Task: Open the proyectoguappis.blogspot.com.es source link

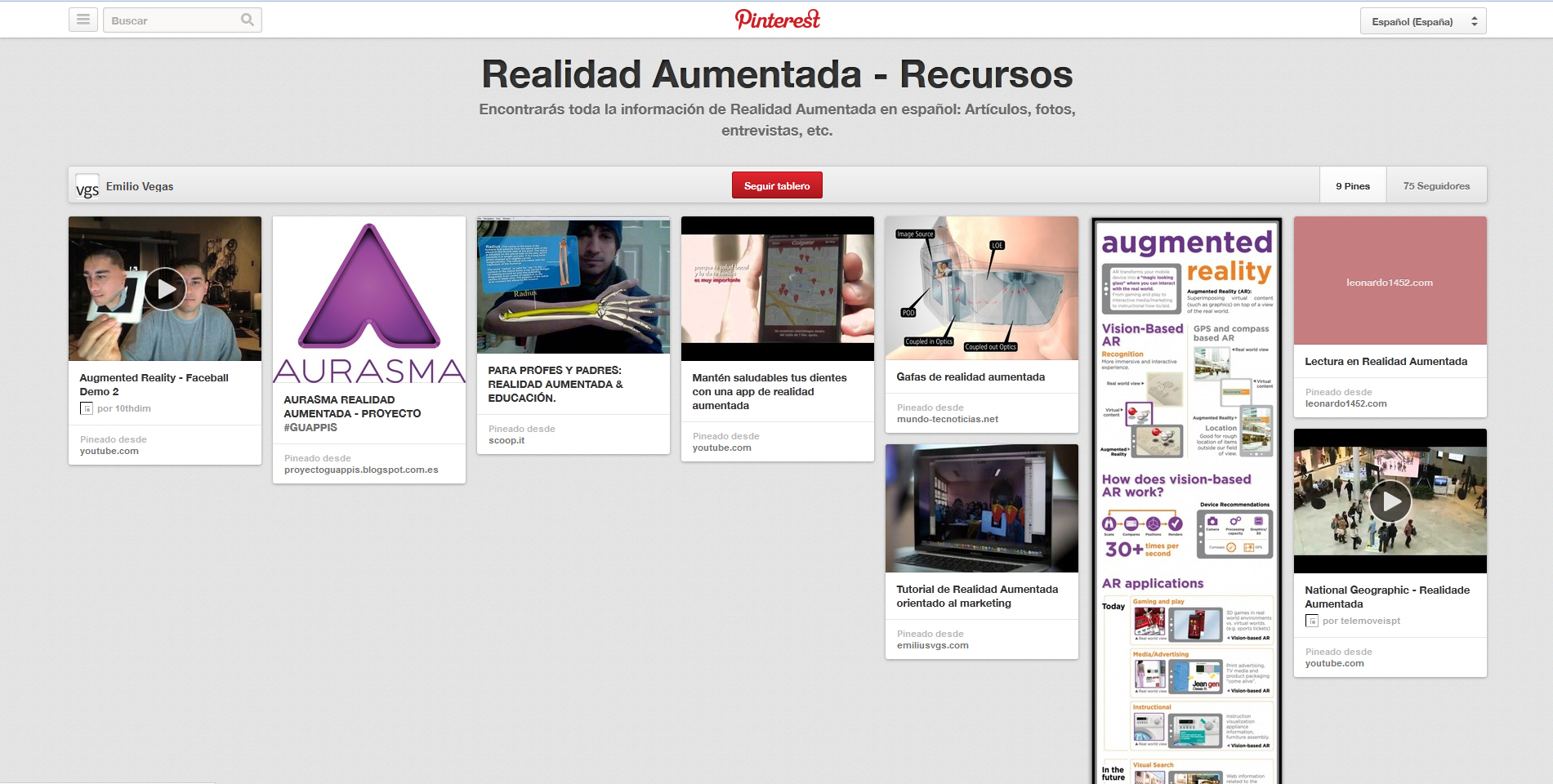Action: click(361, 470)
